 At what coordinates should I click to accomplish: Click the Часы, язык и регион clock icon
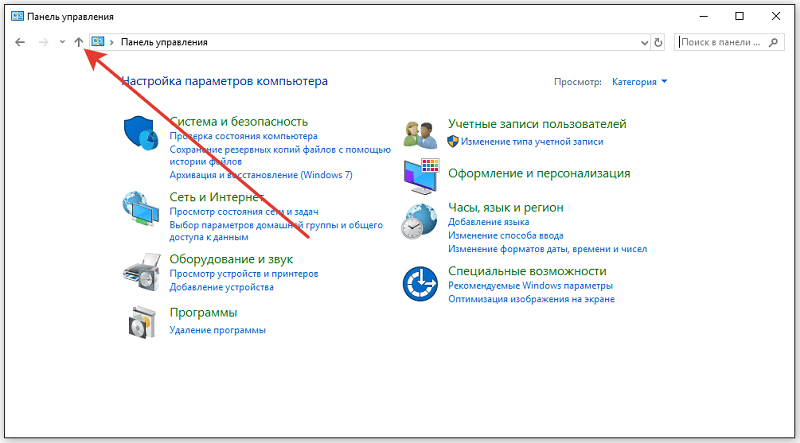coord(419,221)
